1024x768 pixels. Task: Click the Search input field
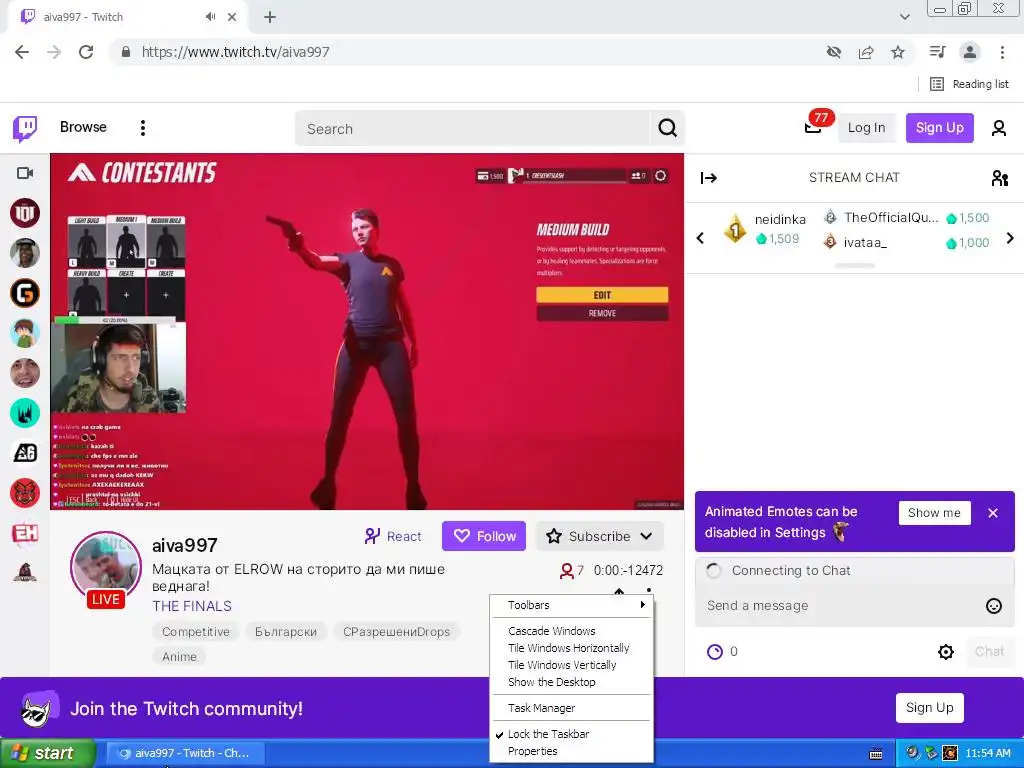473,129
